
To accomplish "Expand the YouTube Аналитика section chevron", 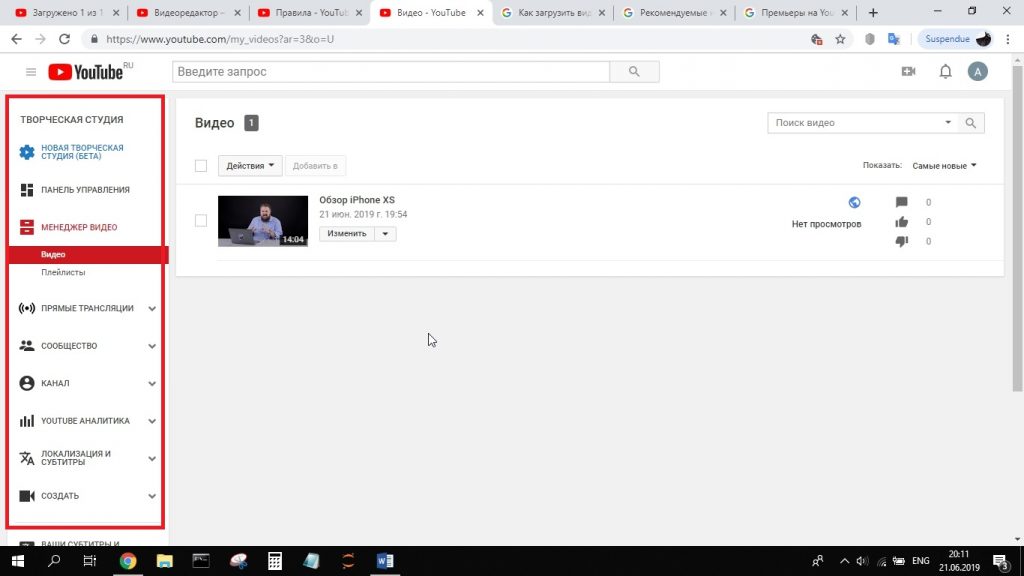I will pos(152,421).
